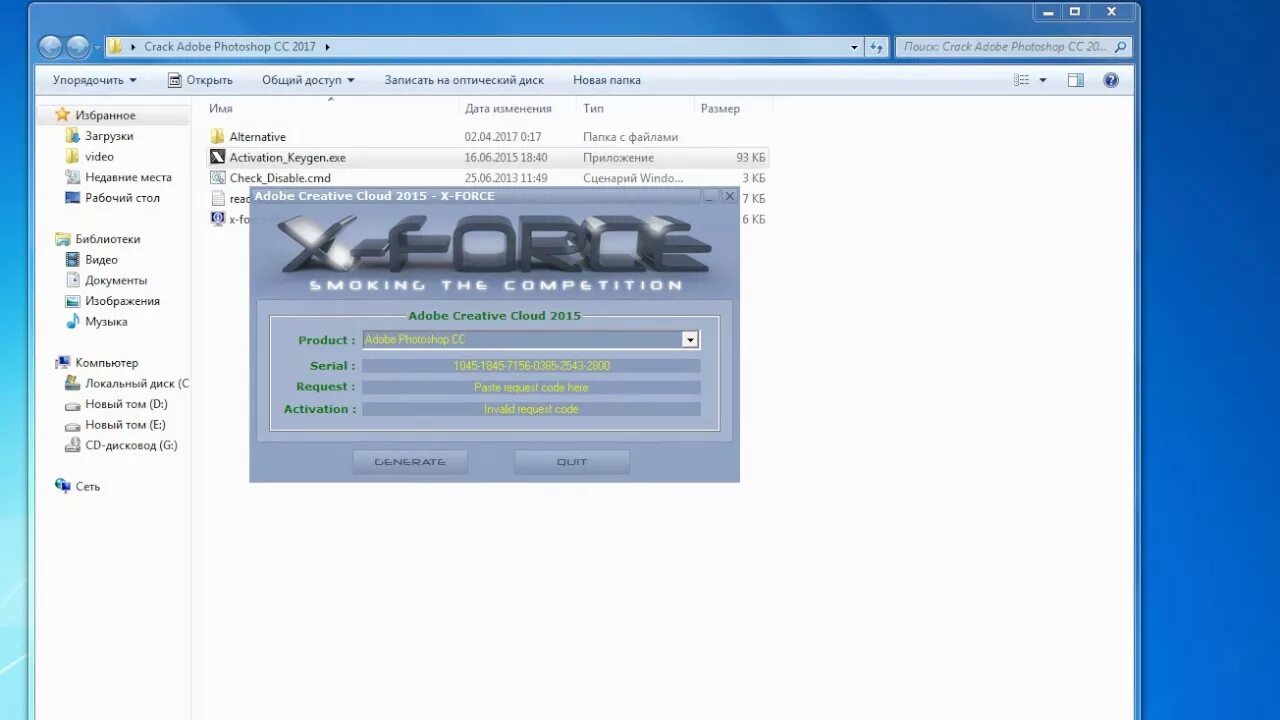Viewport: 1280px width, 720px height.
Task: Open Недавние места in the sidebar
Action: [x=128, y=177]
